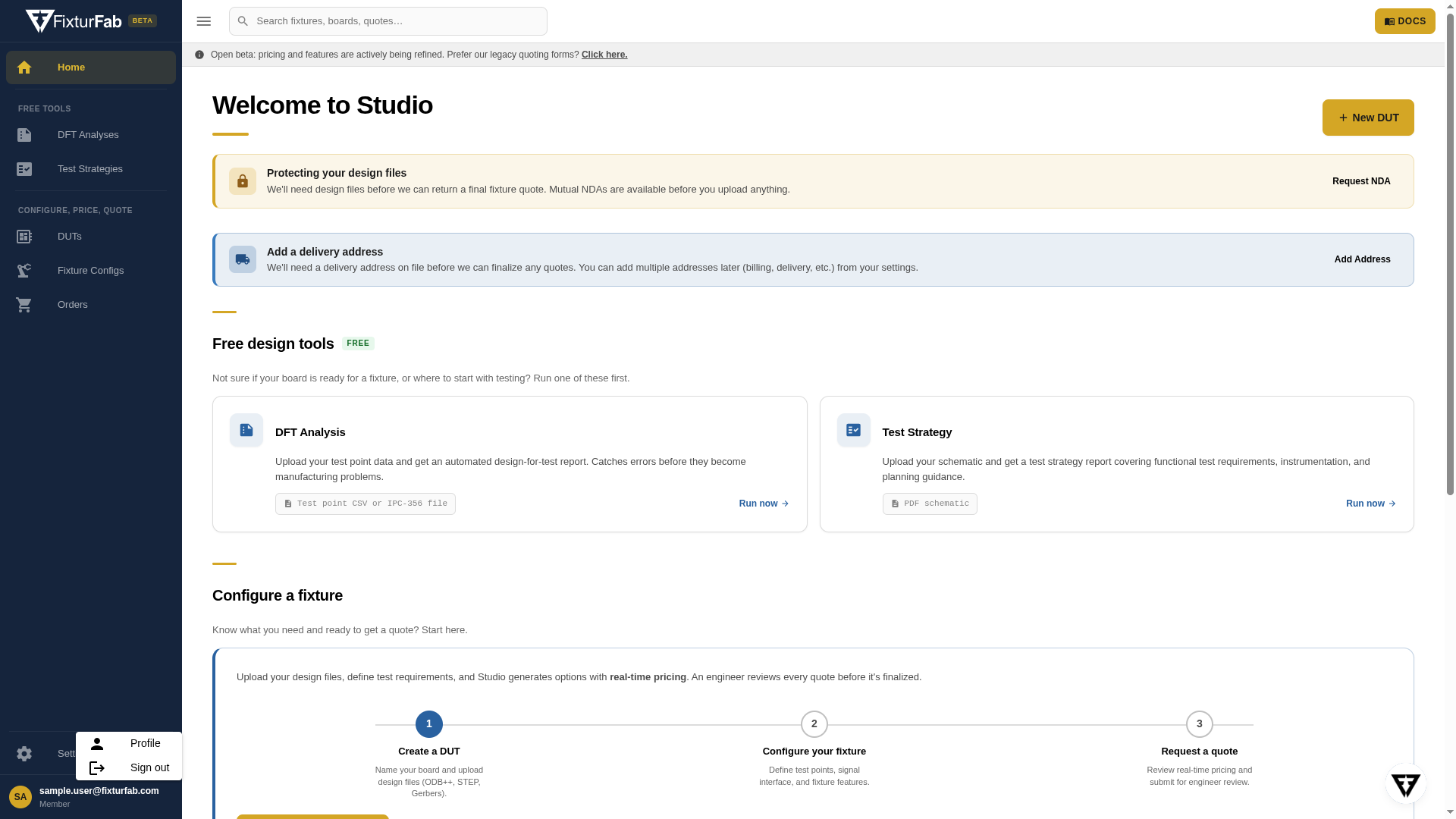
Task: Click the step 1 circle Create a DUT
Action: (429, 724)
